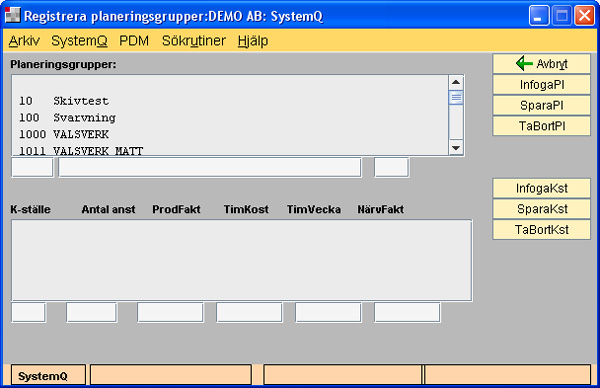Open the Hjälp menu
The image size is (600, 388).
point(253,41)
